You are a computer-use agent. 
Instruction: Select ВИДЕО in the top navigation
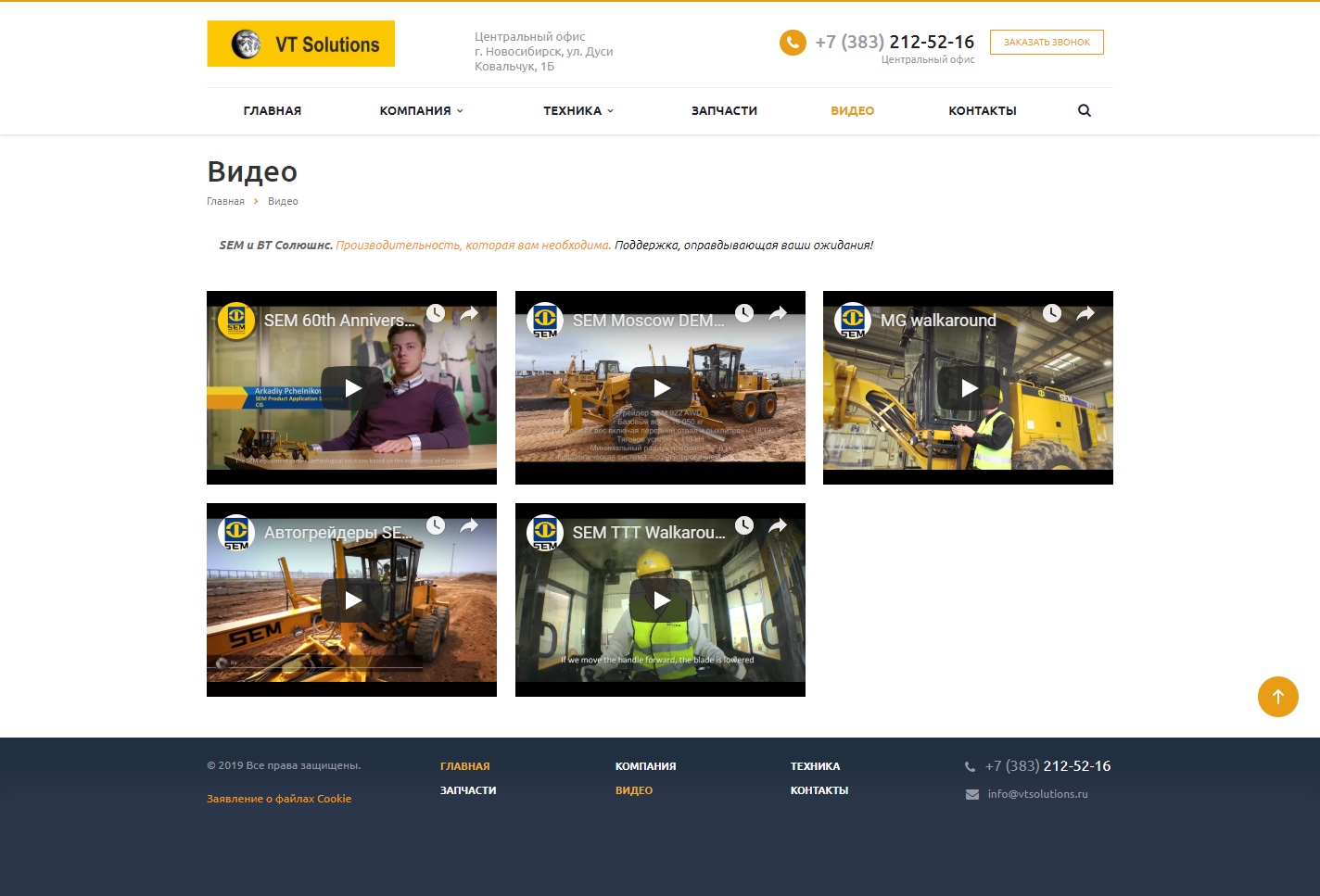pos(853,110)
